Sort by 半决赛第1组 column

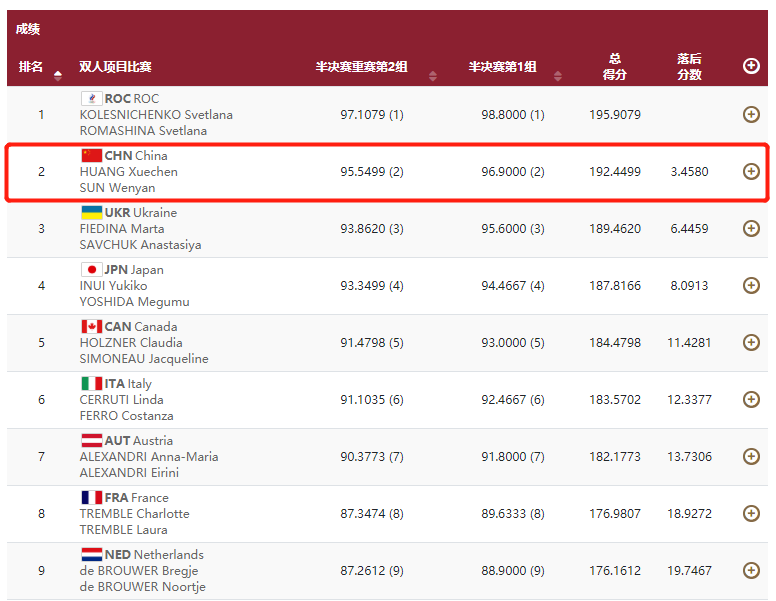point(503,67)
